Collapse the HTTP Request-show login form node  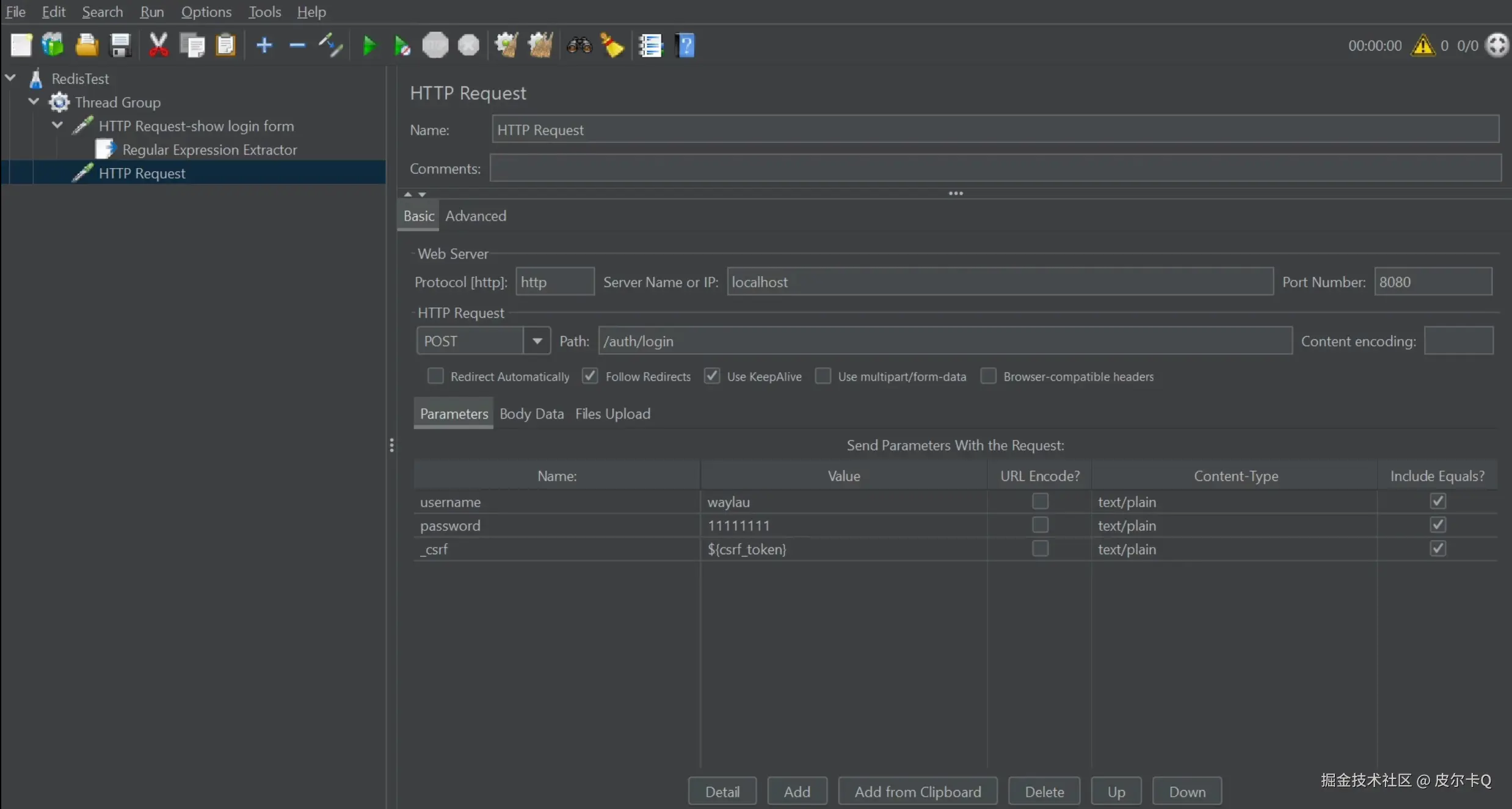pos(57,125)
